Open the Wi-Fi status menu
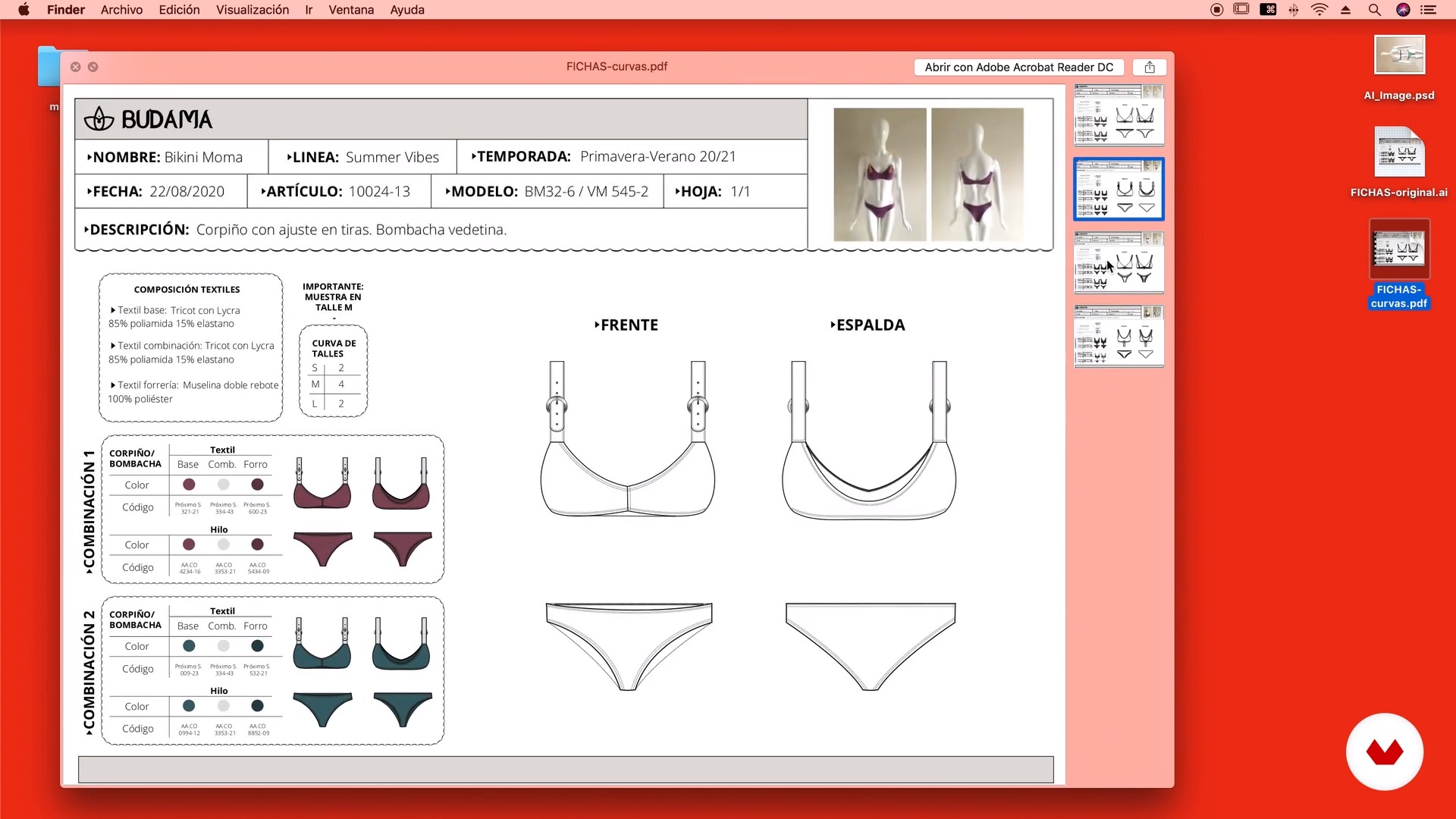The image size is (1456, 819). (x=1319, y=10)
